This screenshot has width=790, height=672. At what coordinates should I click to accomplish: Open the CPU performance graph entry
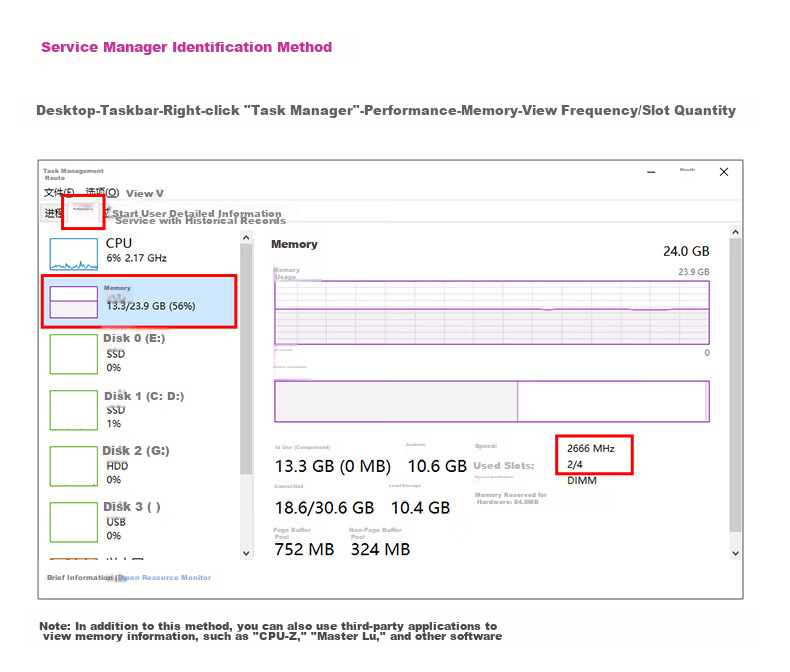pos(141,253)
